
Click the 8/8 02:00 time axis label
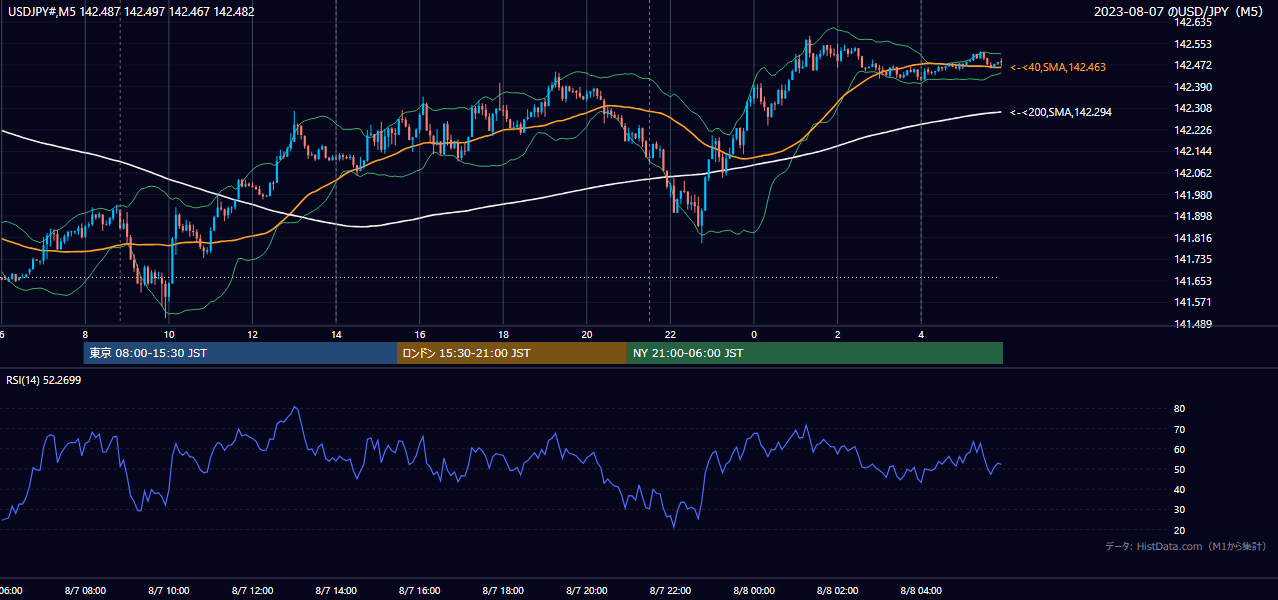[837, 591]
